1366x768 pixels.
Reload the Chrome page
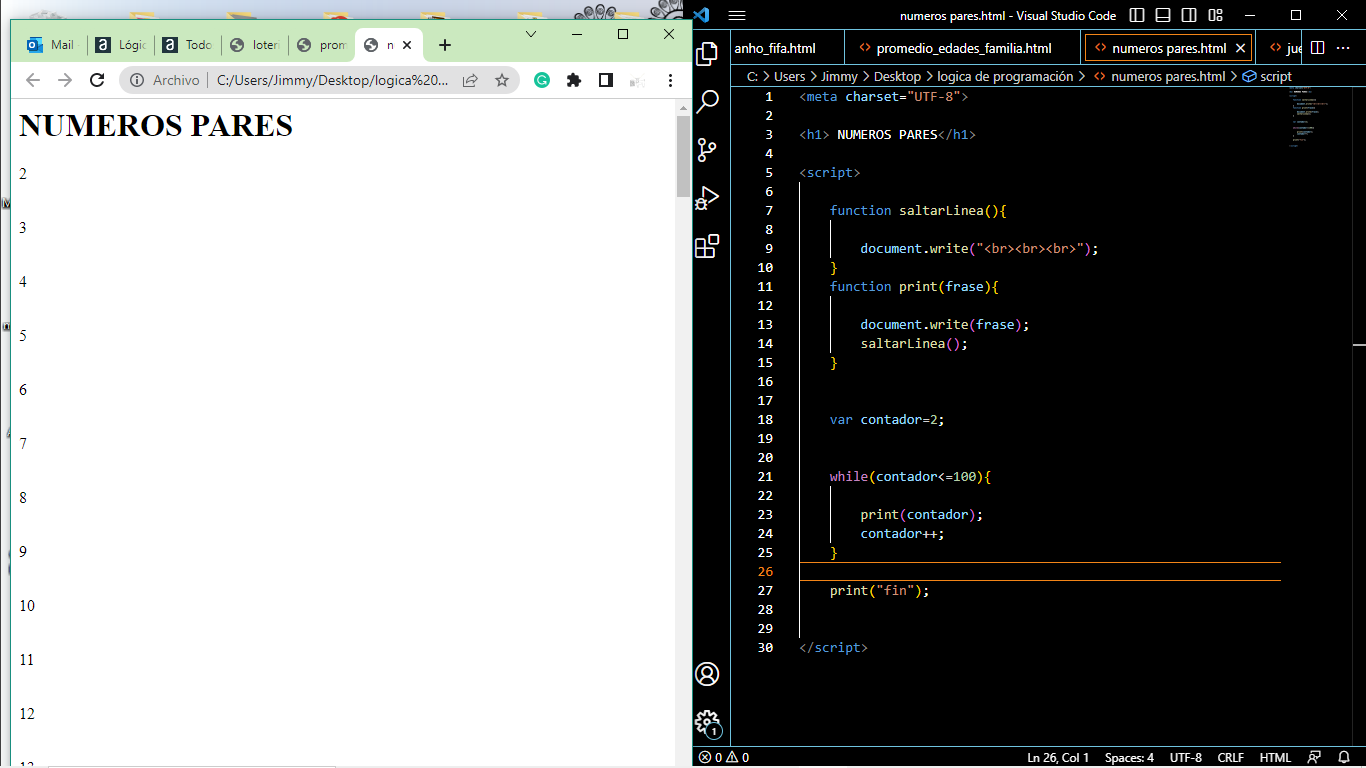[x=97, y=80]
